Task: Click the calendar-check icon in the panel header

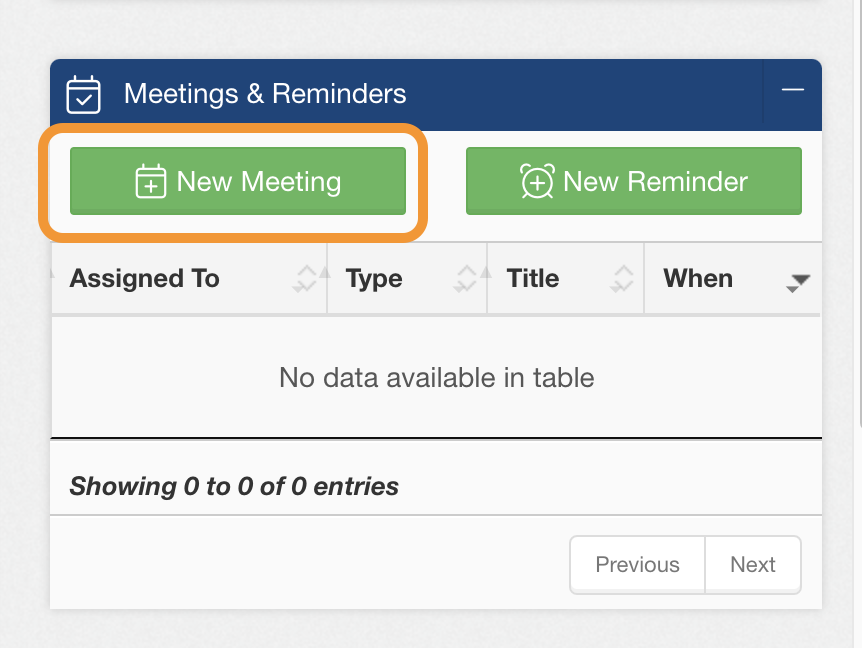Action: click(83, 94)
